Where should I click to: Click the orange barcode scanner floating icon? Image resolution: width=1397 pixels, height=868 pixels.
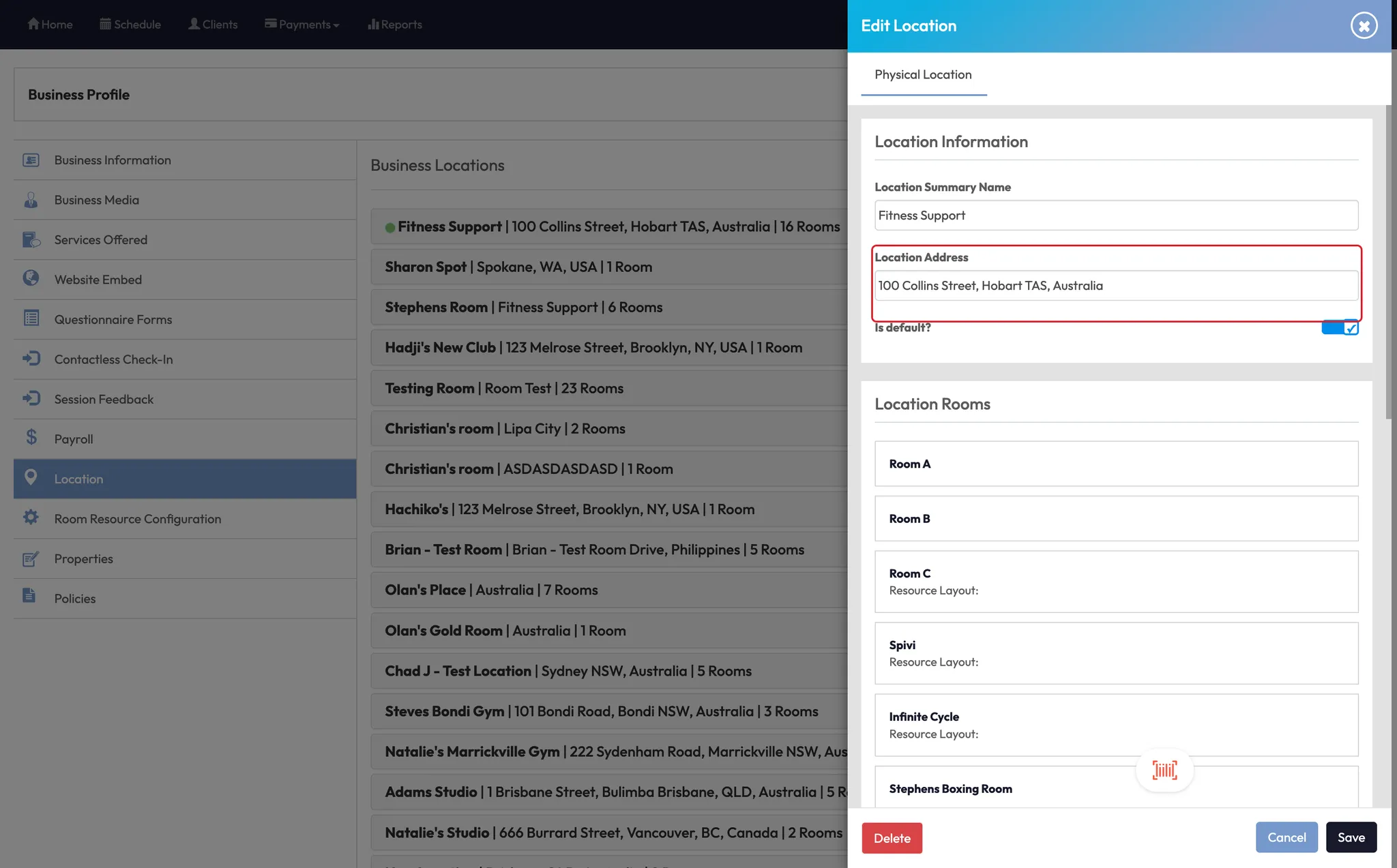click(x=1164, y=770)
